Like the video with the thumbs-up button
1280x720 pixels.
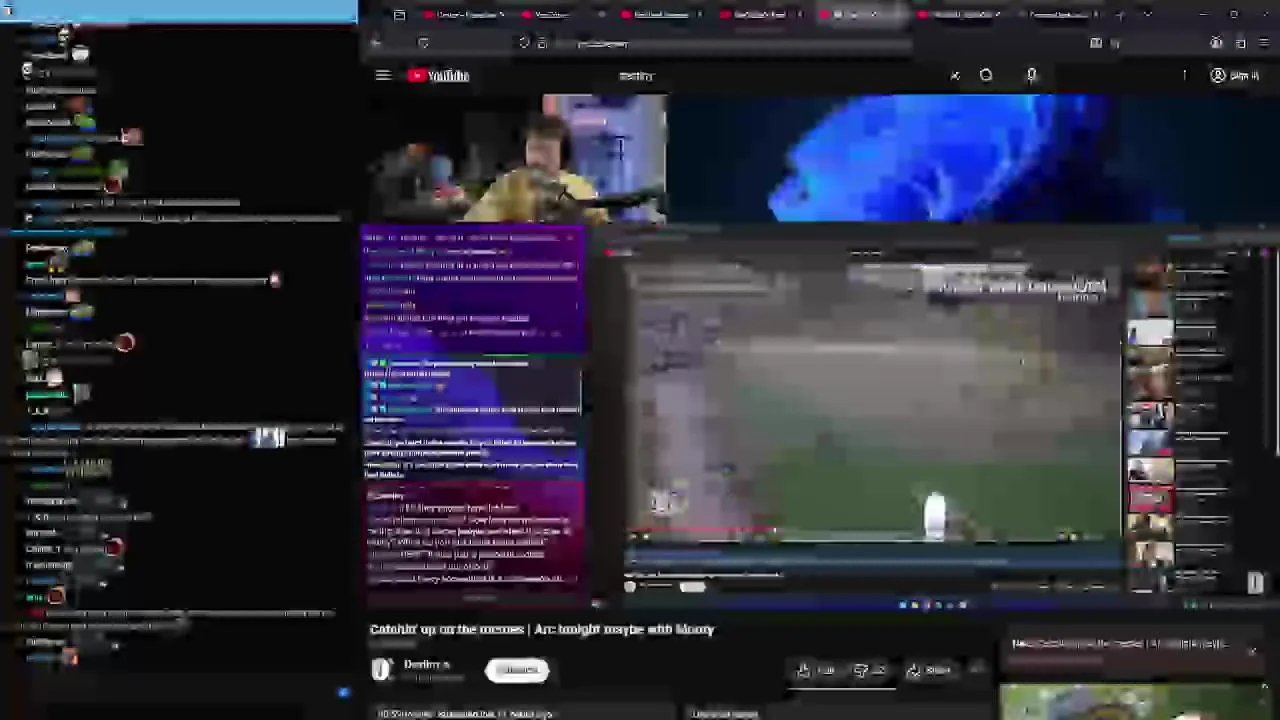[816, 671]
